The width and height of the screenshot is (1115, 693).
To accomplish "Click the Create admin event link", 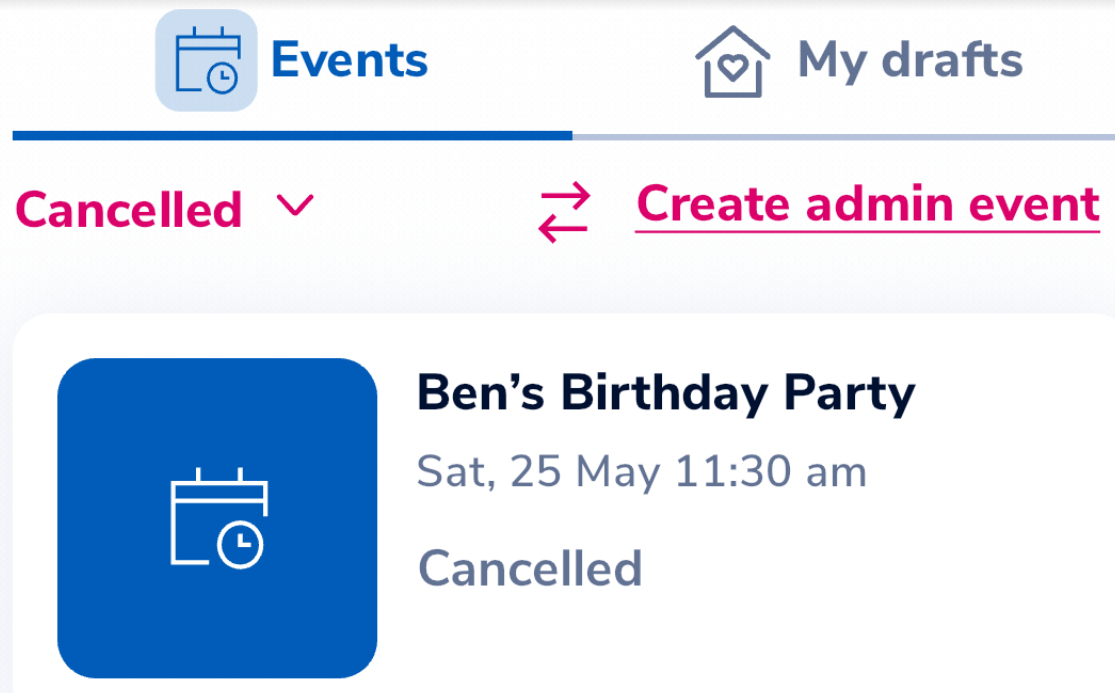I will [867, 205].
